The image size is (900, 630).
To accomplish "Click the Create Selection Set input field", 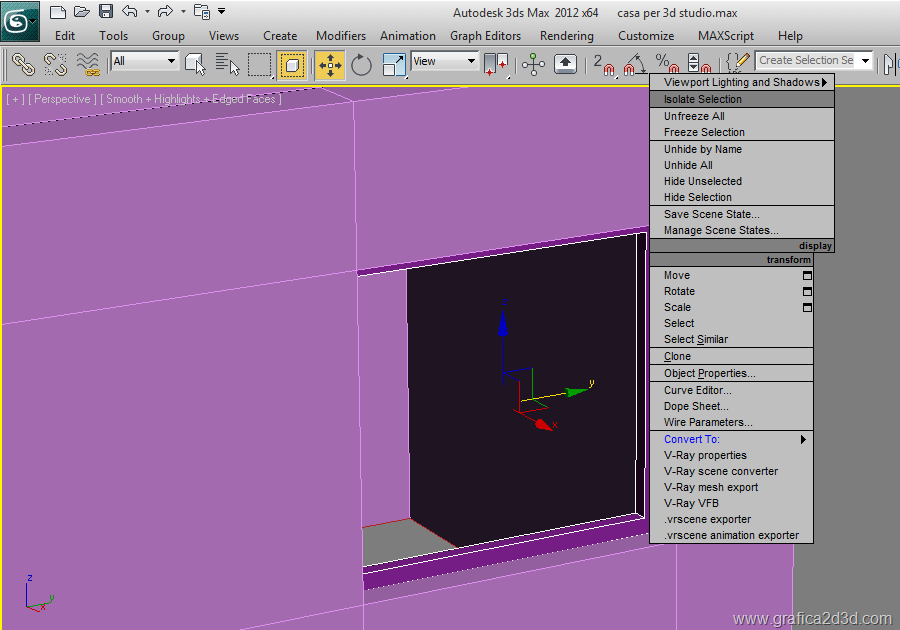I will (x=806, y=60).
